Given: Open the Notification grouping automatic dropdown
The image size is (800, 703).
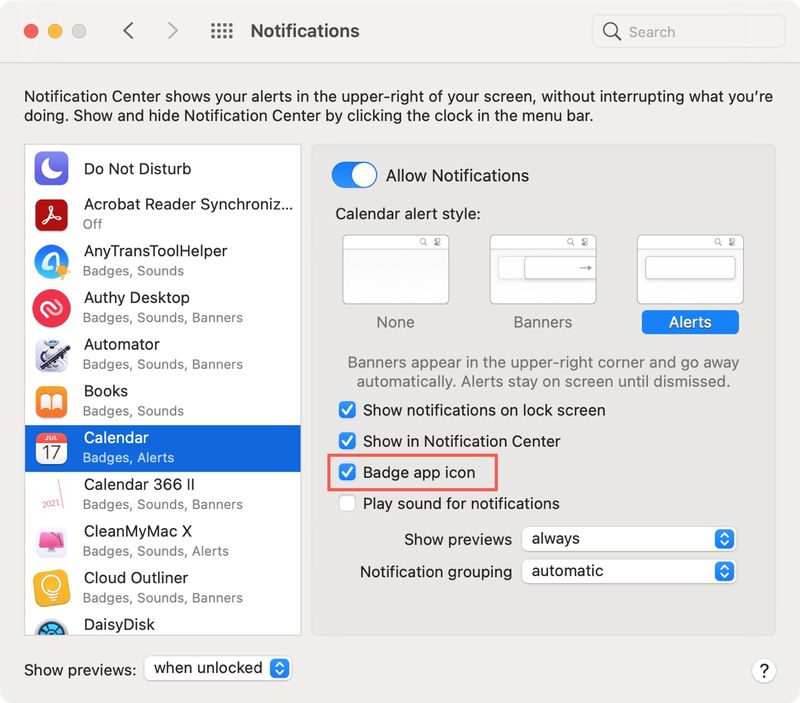Looking at the screenshot, I should click(628, 571).
